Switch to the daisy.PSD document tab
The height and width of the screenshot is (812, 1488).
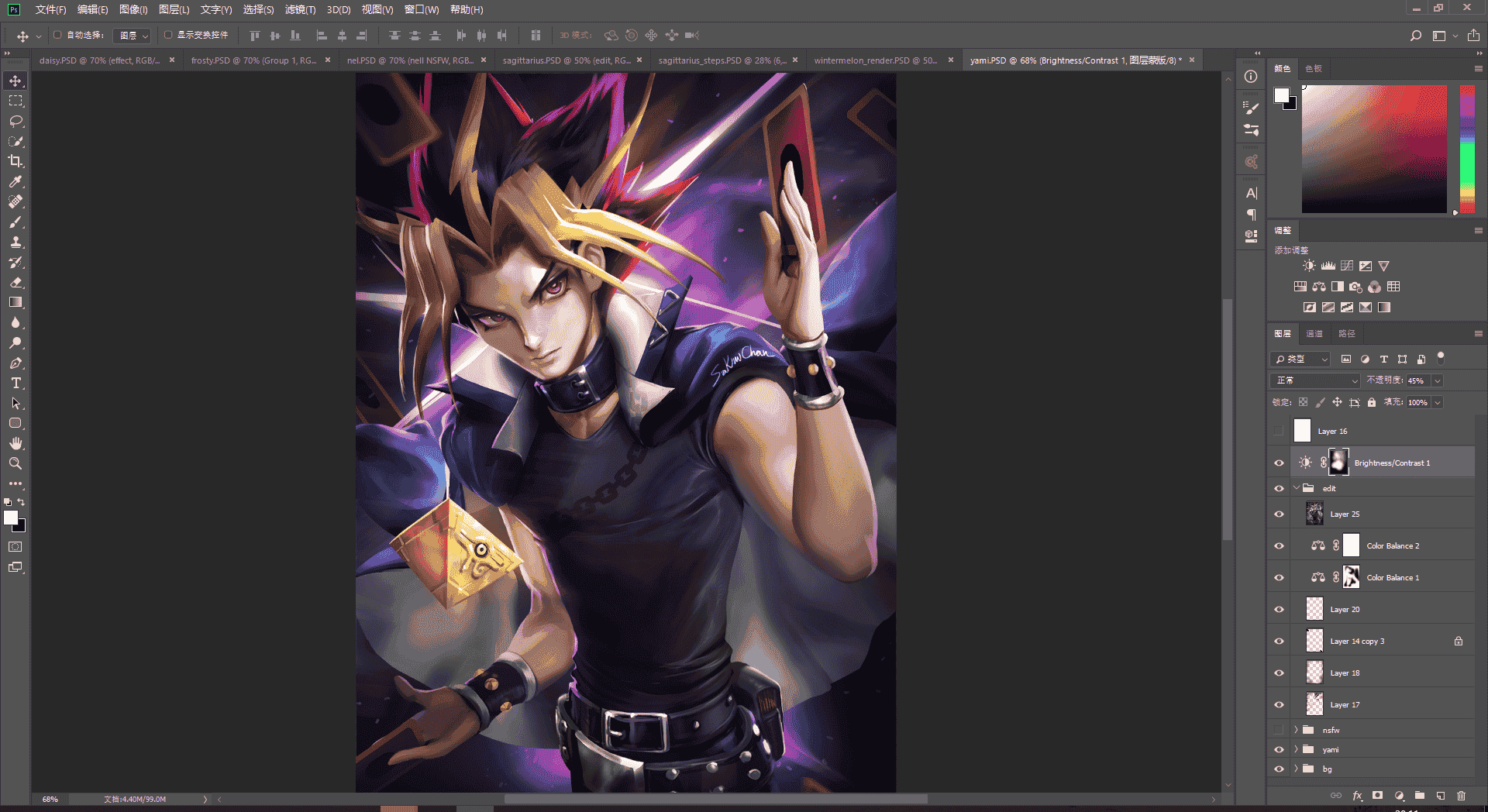click(x=100, y=60)
